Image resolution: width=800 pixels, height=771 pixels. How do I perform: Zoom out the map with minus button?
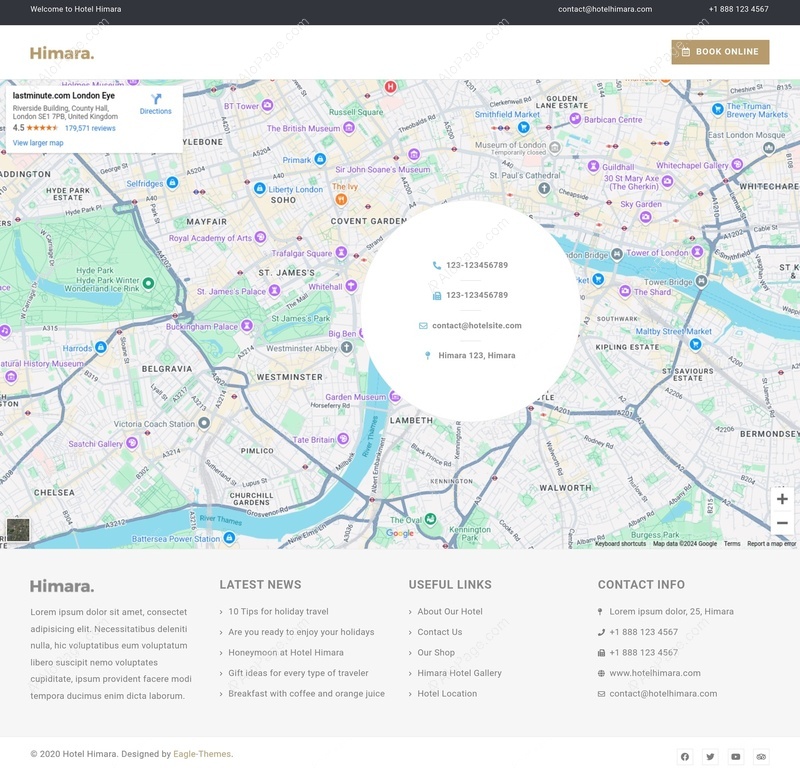click(x=782, y=523)
